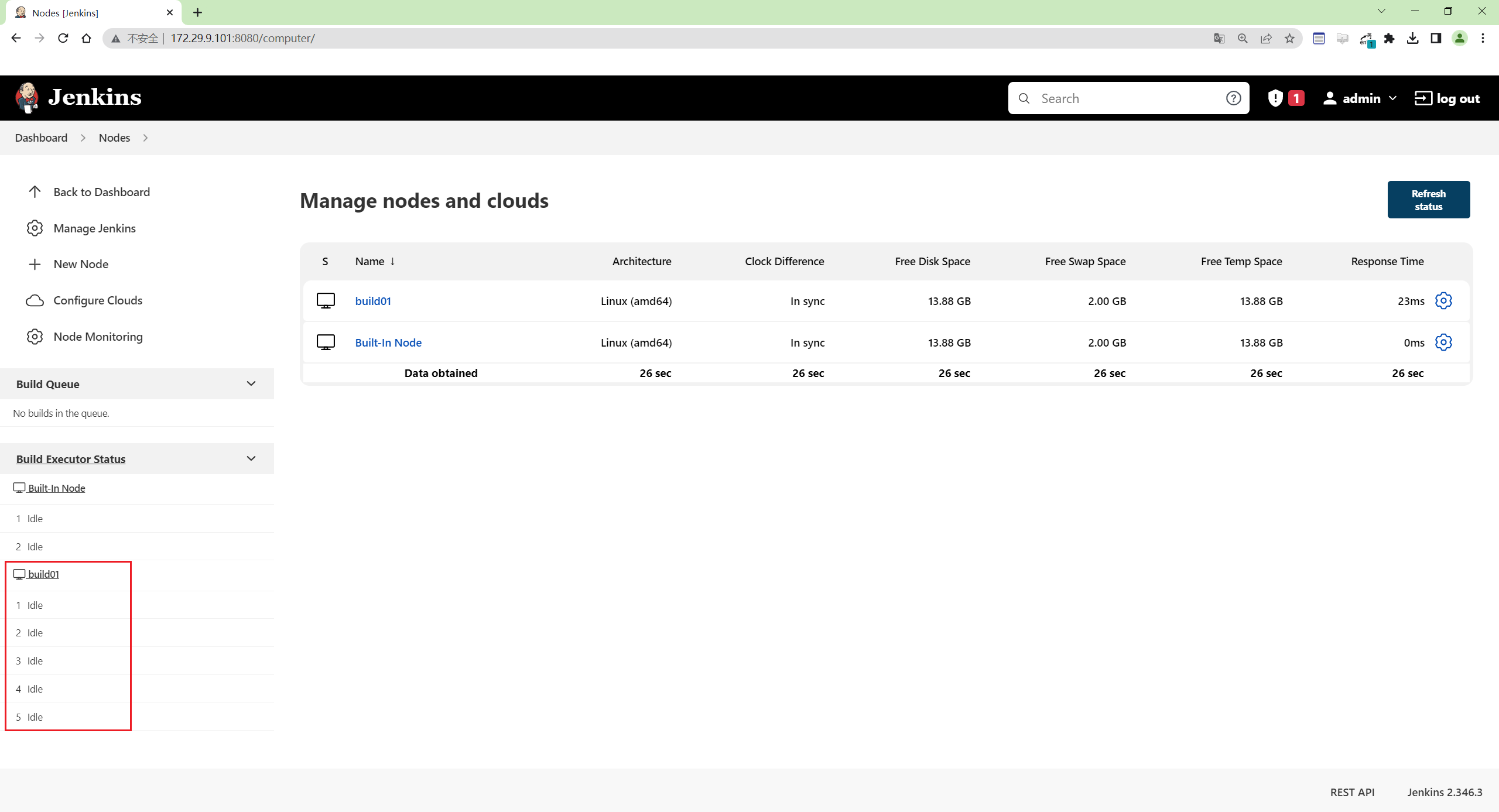This screenshot has width=1499, height=812.
Task: Click the address bar URL
Action: click(x=242, y=38)
